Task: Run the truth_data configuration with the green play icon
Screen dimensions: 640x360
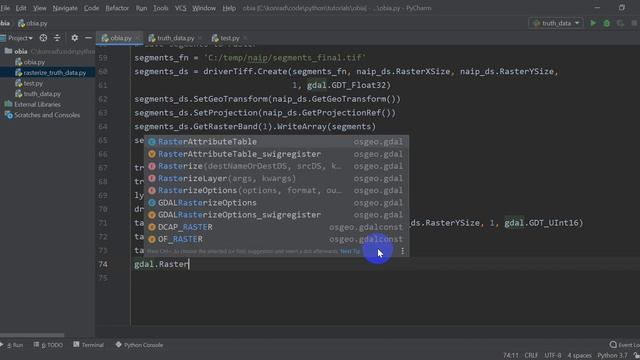Action: pos(593,23)
